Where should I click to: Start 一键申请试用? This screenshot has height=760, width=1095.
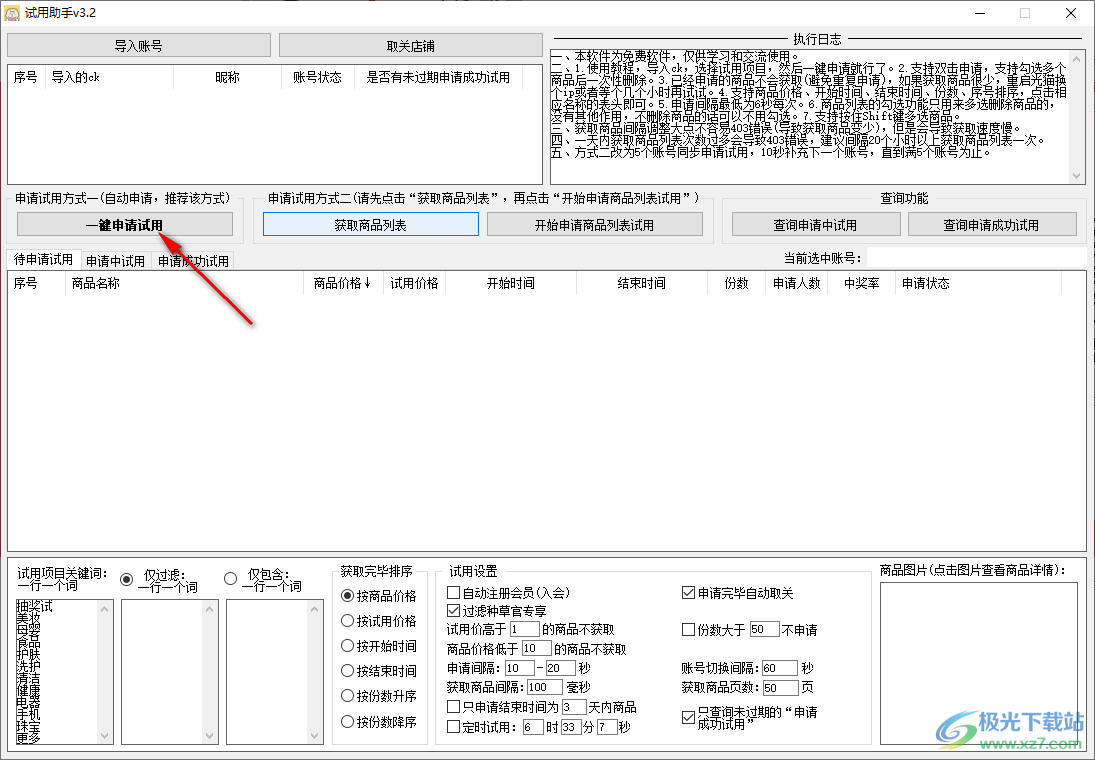tap(125, 225)
